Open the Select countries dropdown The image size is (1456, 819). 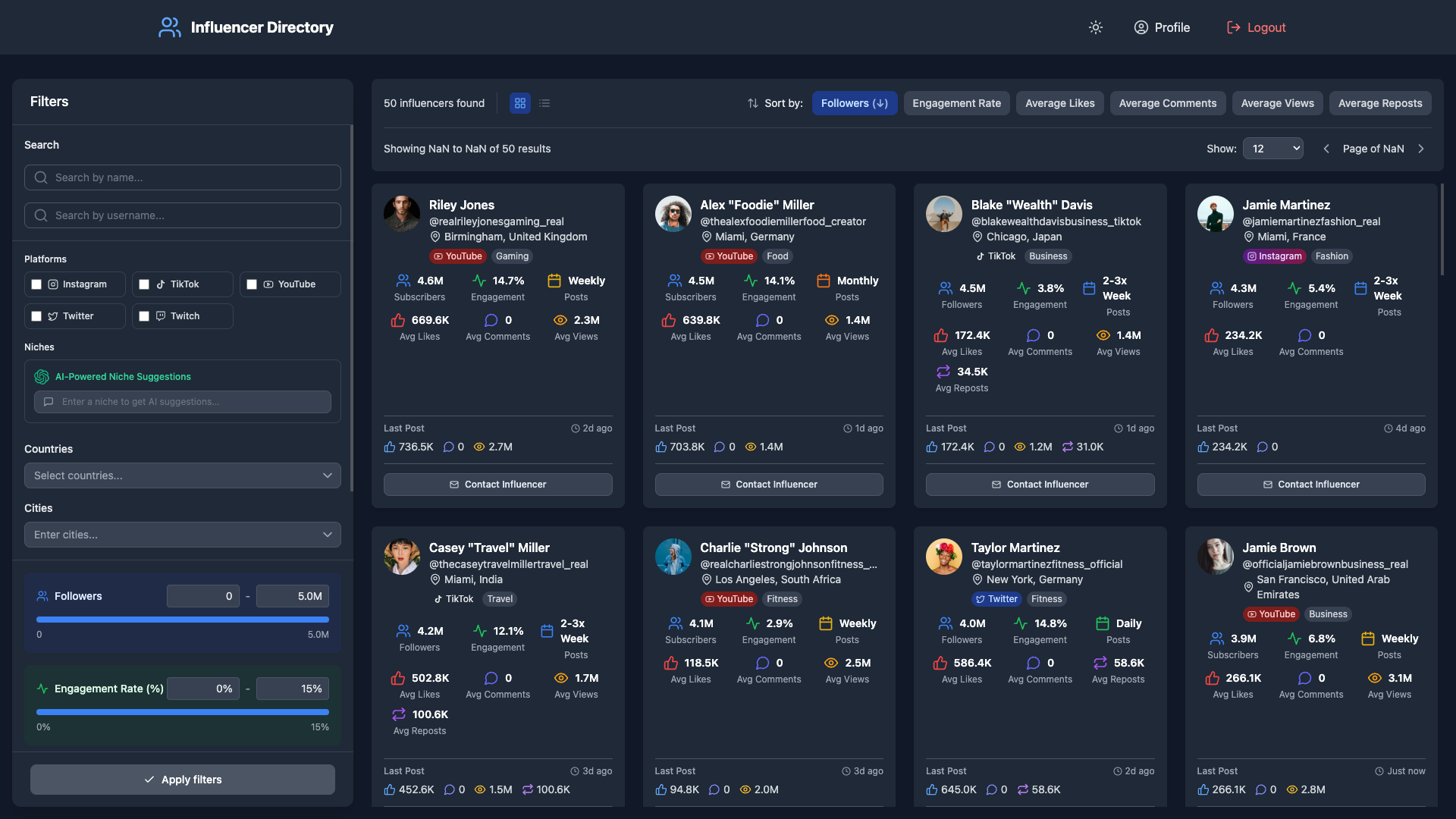(182, 475)
